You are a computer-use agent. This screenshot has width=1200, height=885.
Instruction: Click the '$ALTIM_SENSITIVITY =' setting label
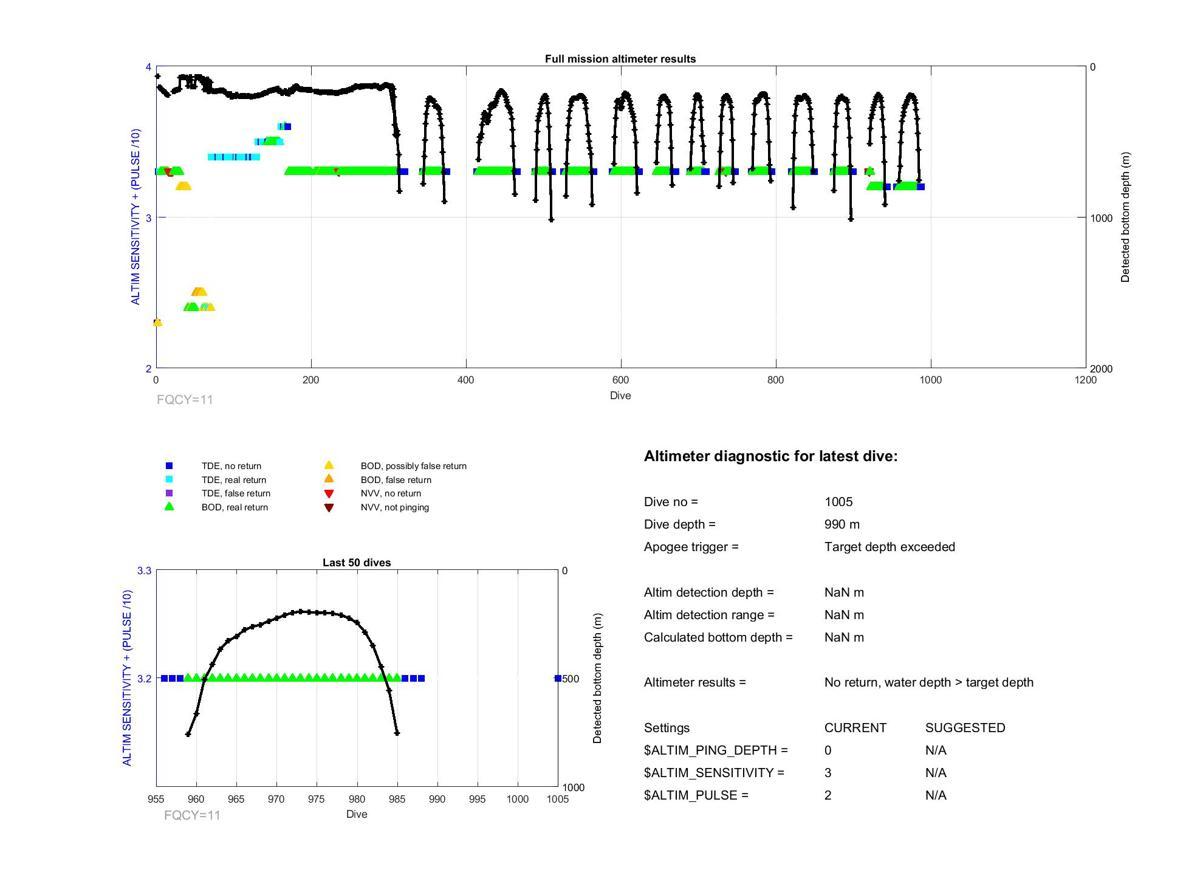click(x=714, y=773)
